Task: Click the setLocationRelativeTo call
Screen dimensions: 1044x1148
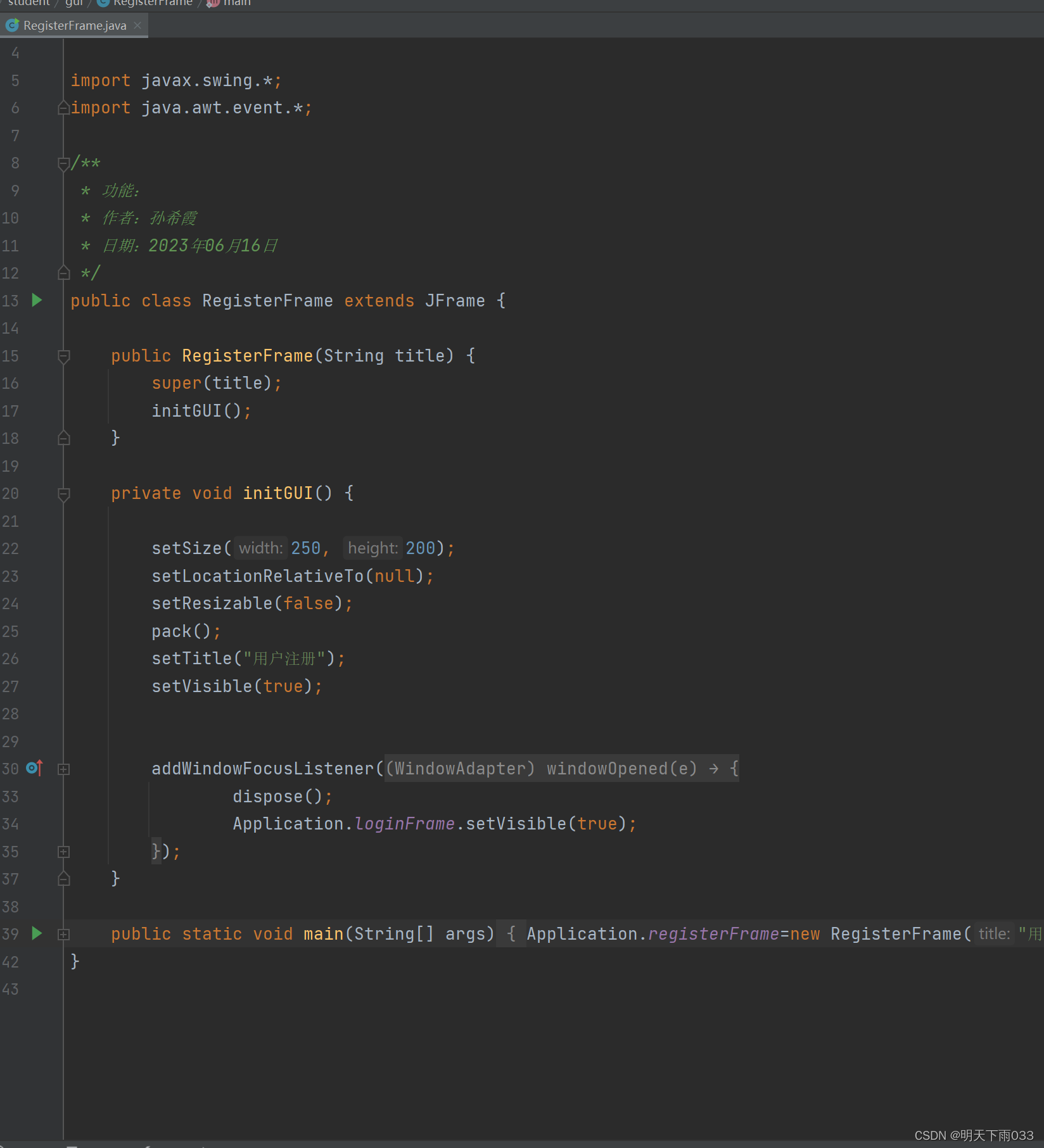Action: click(x=293, y=576)
